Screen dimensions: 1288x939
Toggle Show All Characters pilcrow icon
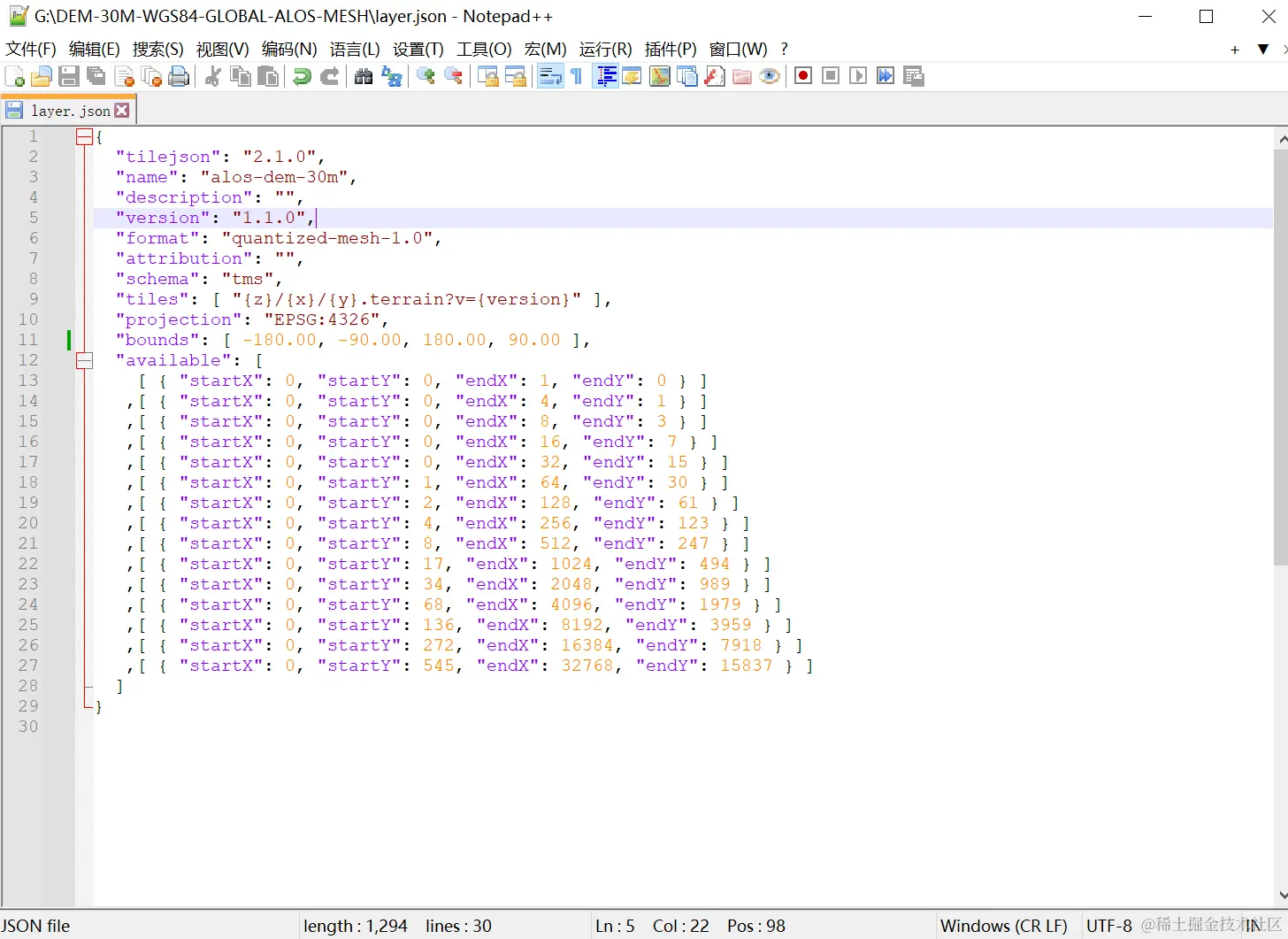tap(577, 77)
